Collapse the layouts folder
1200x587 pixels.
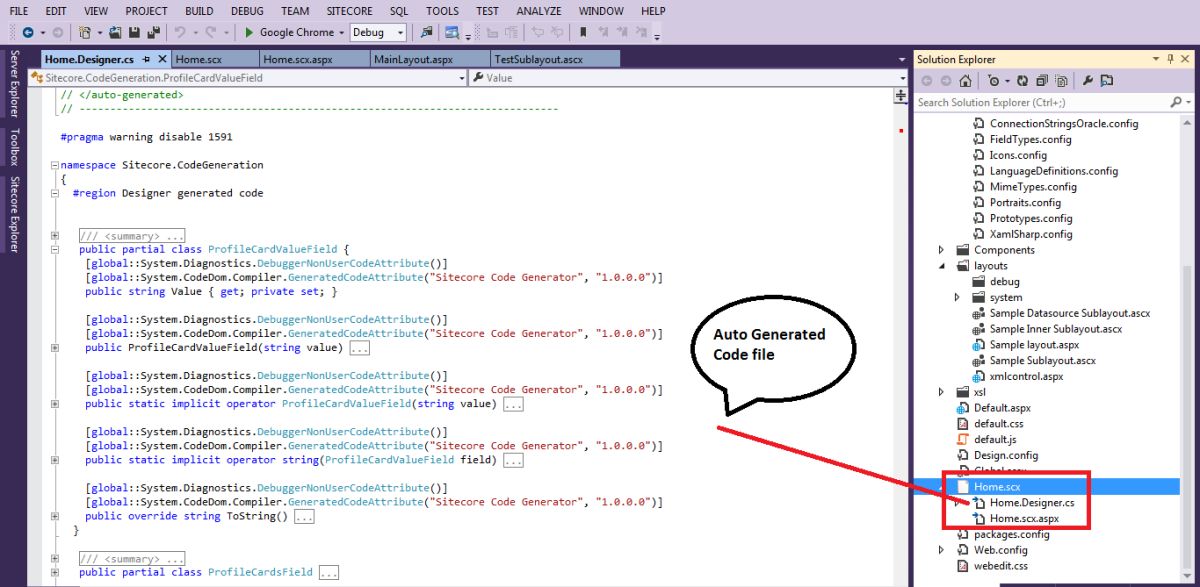point(941,266)
